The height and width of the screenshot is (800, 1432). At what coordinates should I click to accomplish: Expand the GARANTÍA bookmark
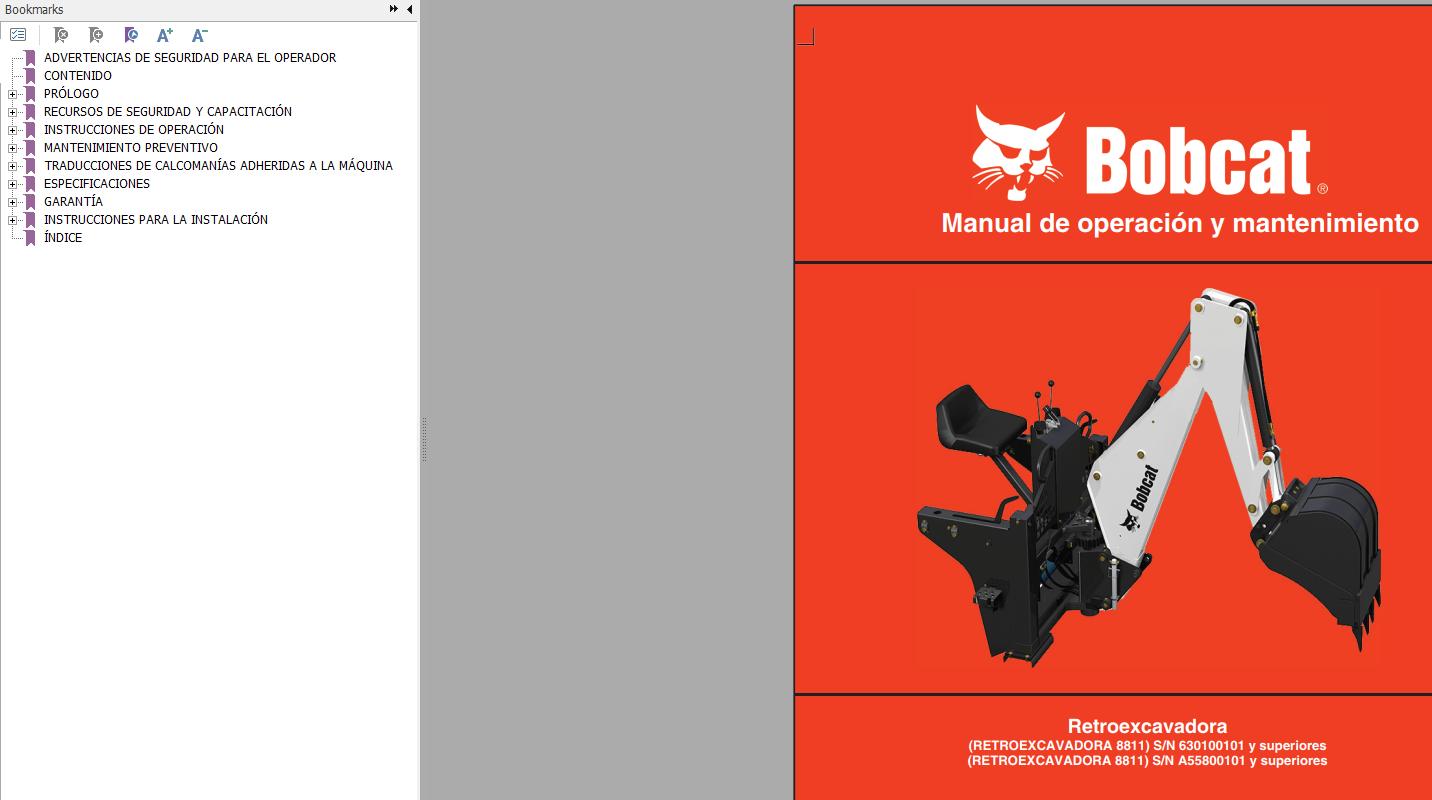[x=12, y=202]
